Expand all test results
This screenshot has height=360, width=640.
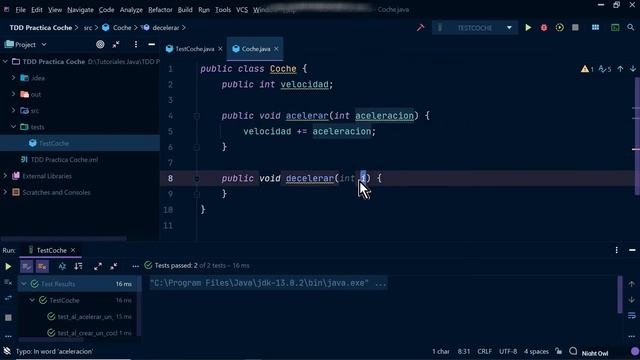pyautogui.click(x=98, y=267)
